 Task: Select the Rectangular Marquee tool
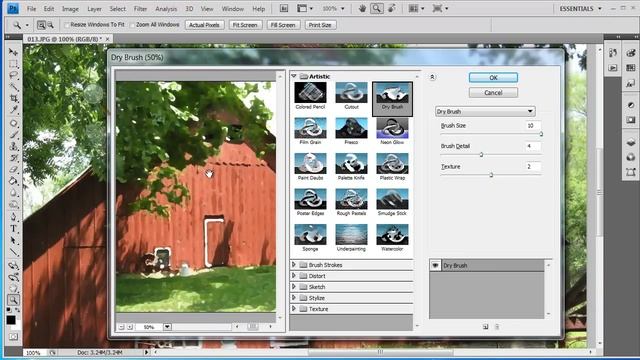point(13,64)
